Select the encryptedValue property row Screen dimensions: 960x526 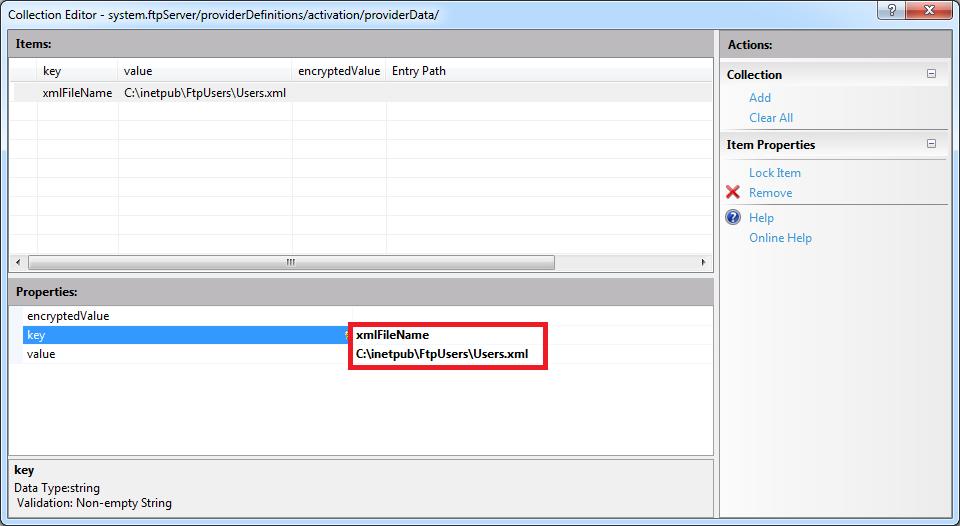coord(68,316)
